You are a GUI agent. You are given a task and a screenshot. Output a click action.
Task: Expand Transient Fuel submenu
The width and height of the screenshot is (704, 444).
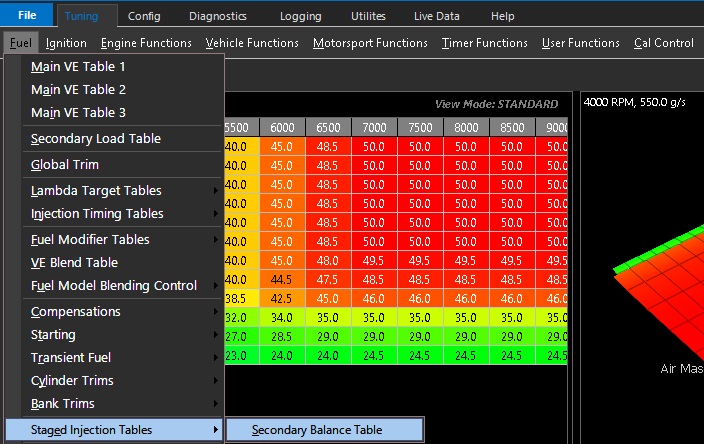(71, 358)
